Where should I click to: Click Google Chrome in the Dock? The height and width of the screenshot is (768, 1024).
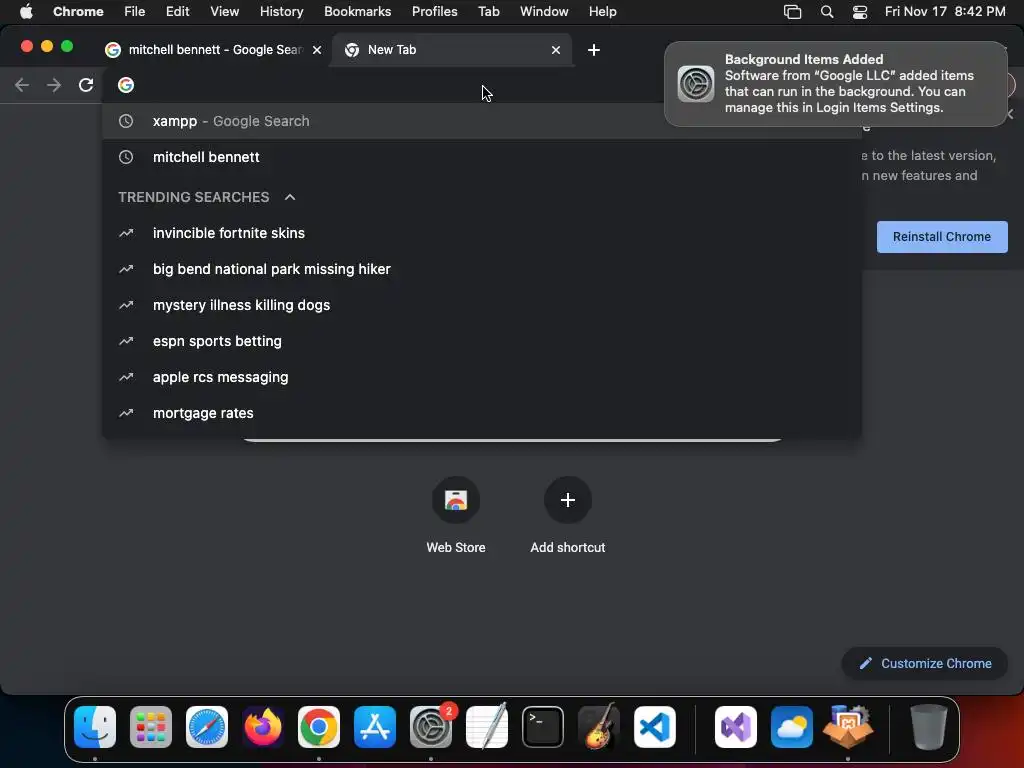tap(319, 727)
